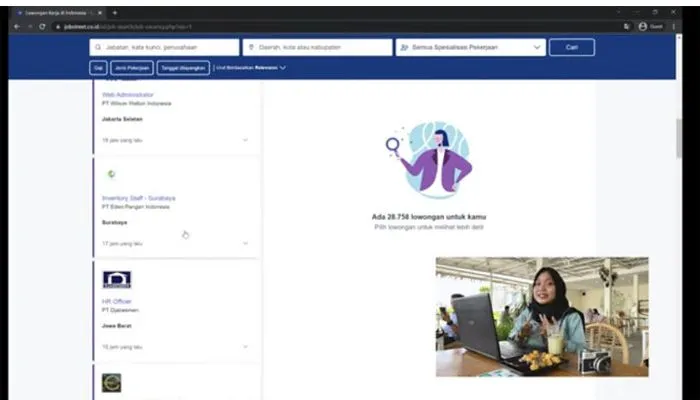The width and height of the screenshot is (700, 400).
Task: Click the specialization people icon
Action: coord(404,47)
